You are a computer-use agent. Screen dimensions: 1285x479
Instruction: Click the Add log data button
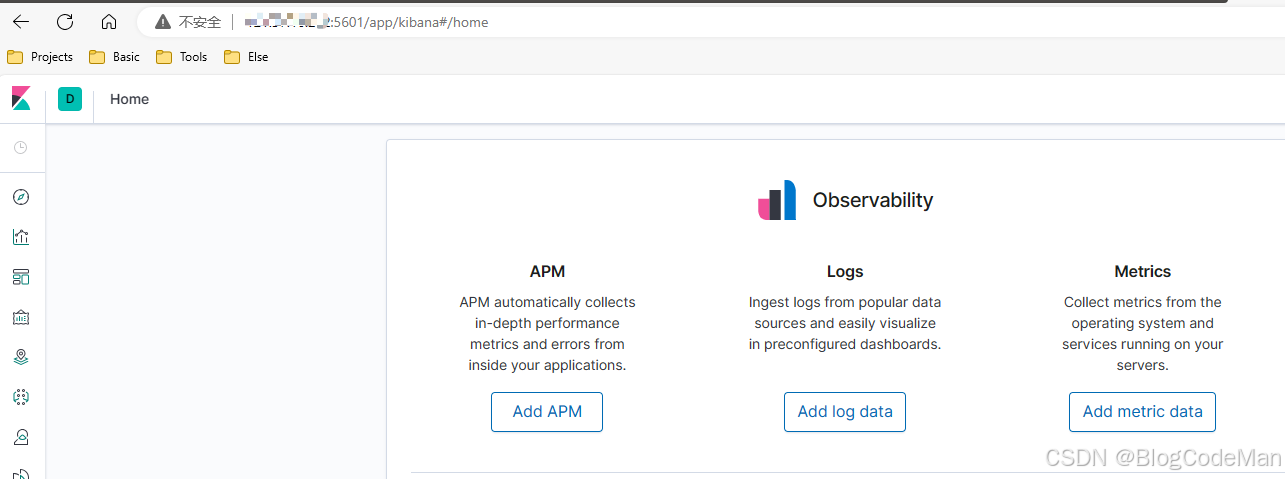845,412
